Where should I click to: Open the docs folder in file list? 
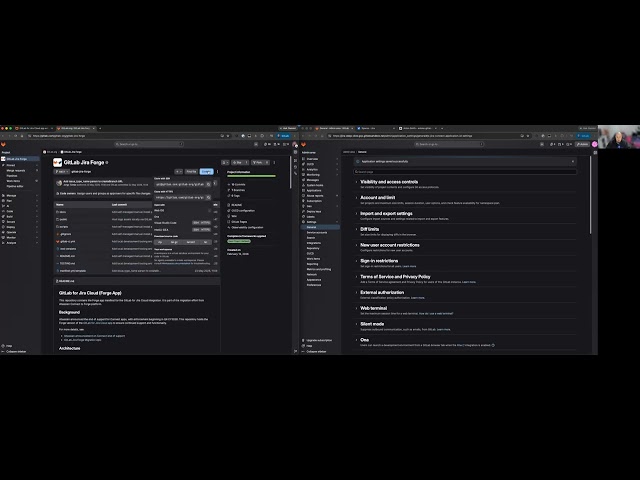click(63, 212)
